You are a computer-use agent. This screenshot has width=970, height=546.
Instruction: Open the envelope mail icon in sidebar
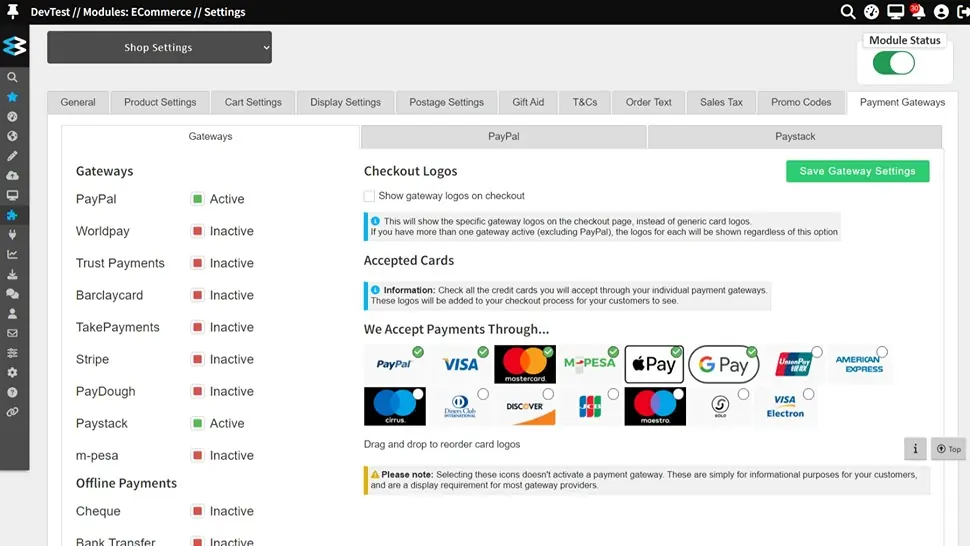coord(12,333)
